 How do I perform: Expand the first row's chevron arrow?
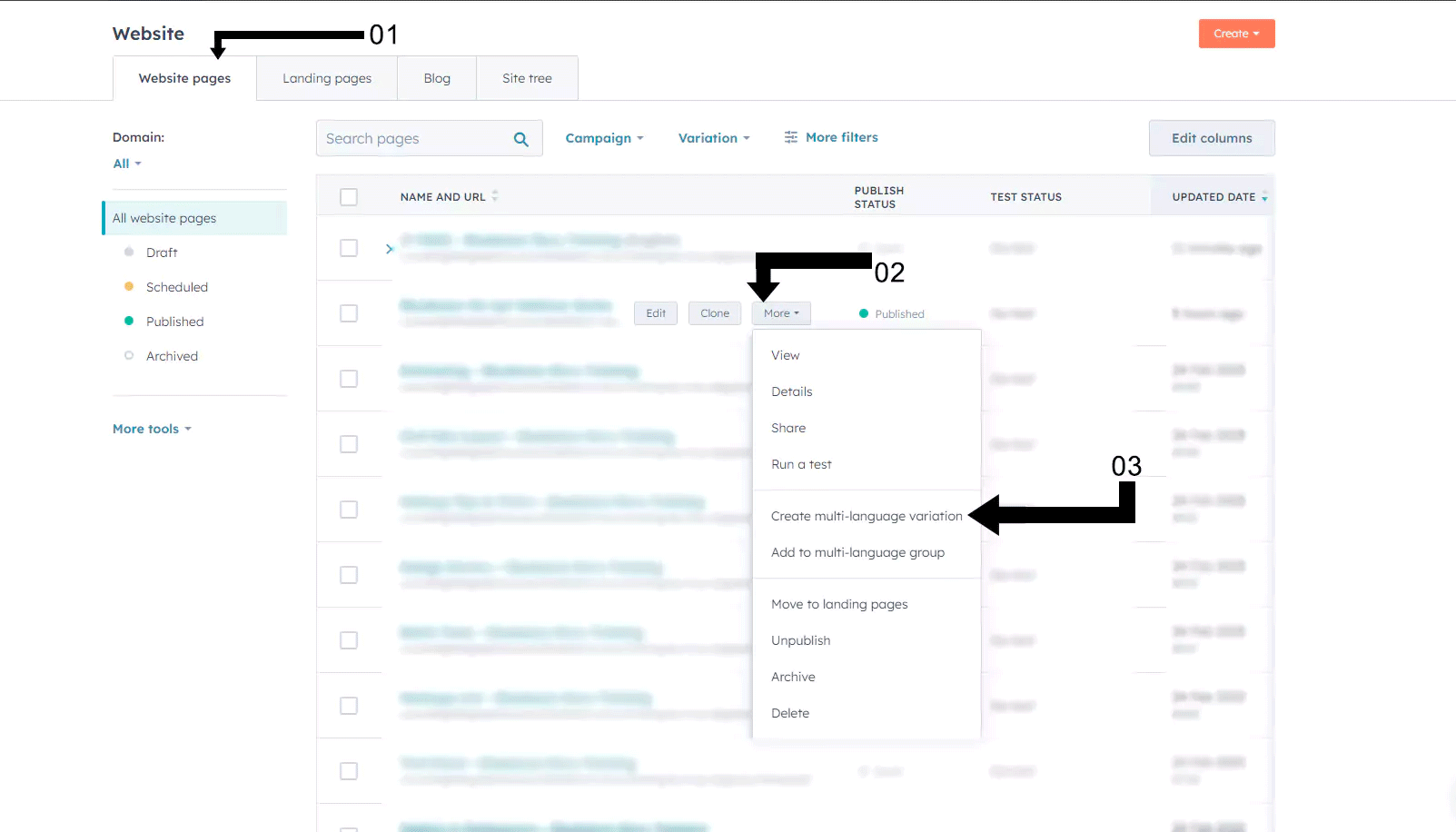pyautogui.click(x=390, y=249)
